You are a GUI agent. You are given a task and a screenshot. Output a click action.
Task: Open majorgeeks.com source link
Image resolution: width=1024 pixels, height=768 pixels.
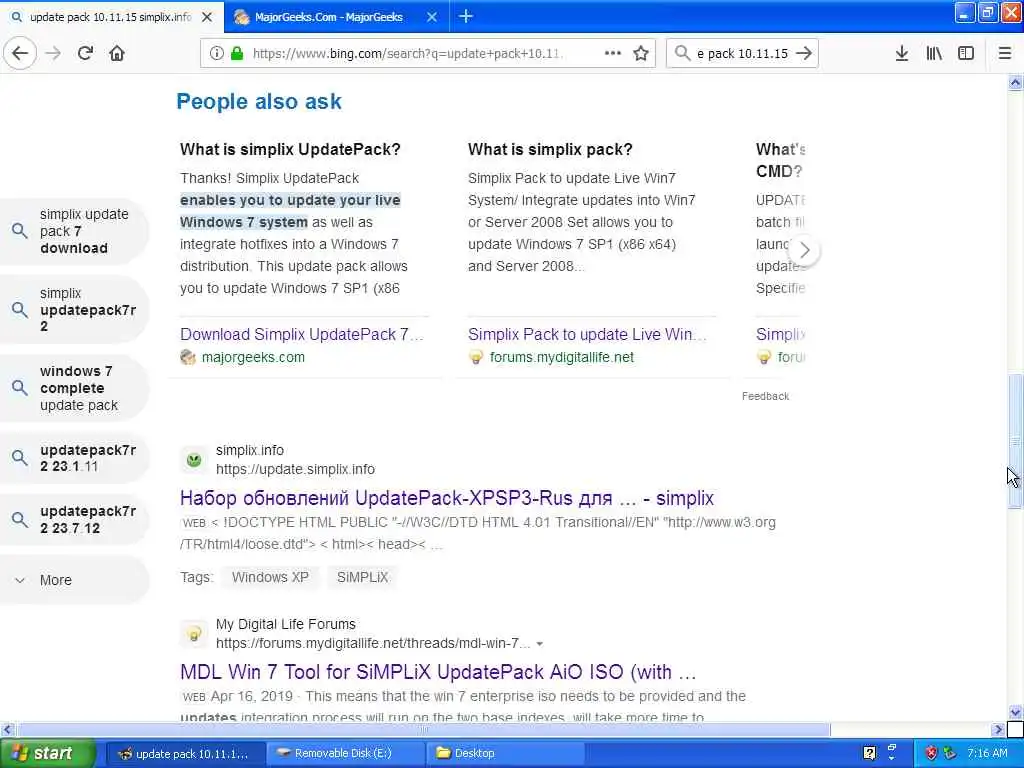[253, 357]
